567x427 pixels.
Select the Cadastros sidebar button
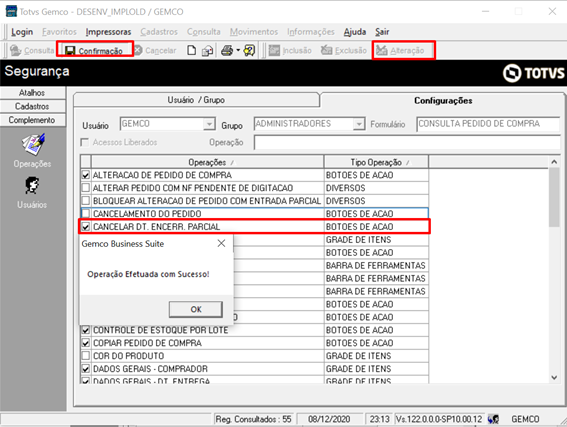[32, 106]
